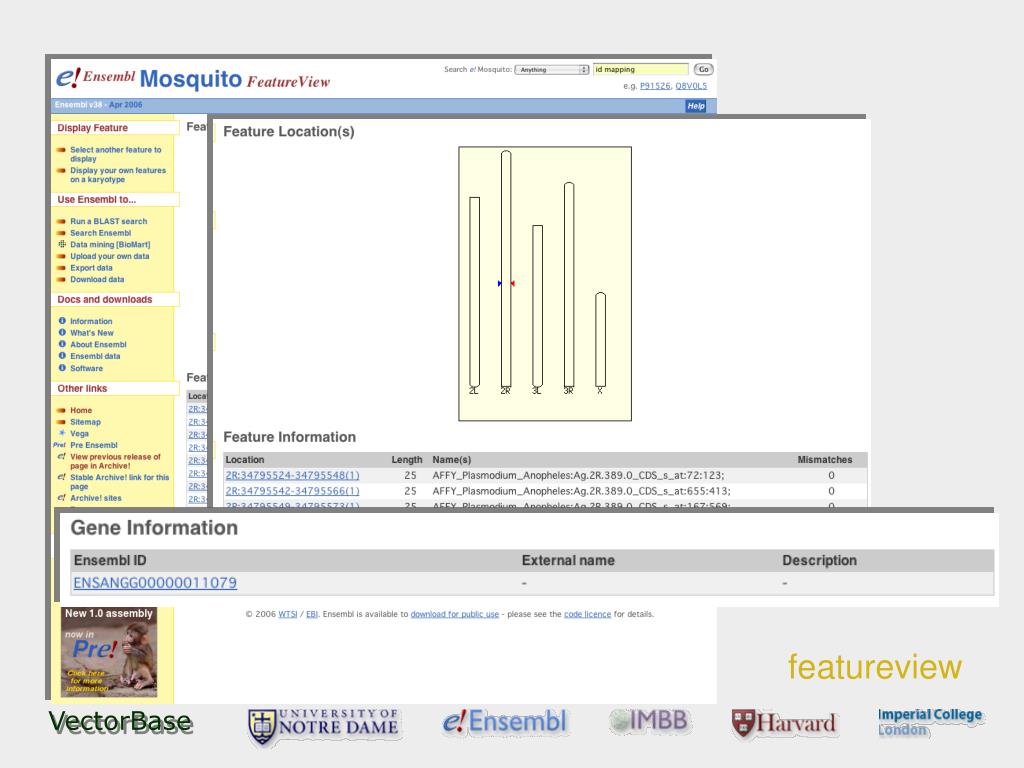Screen dimensions: 1024x768
Task: Click the Imperial College London logo
Action: pos(930,722)
